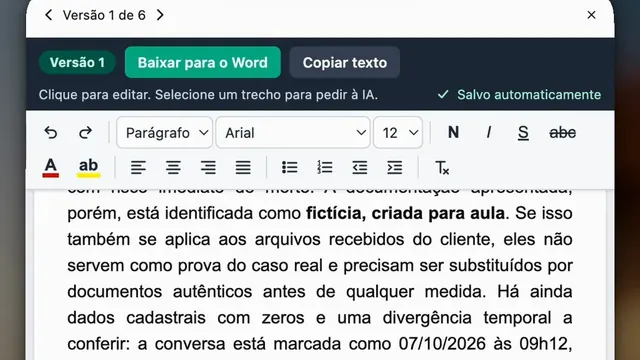Viewport: 640px width, 360px height.
Task: Open the yellow highlight color picker
Action: click(88, 167)
